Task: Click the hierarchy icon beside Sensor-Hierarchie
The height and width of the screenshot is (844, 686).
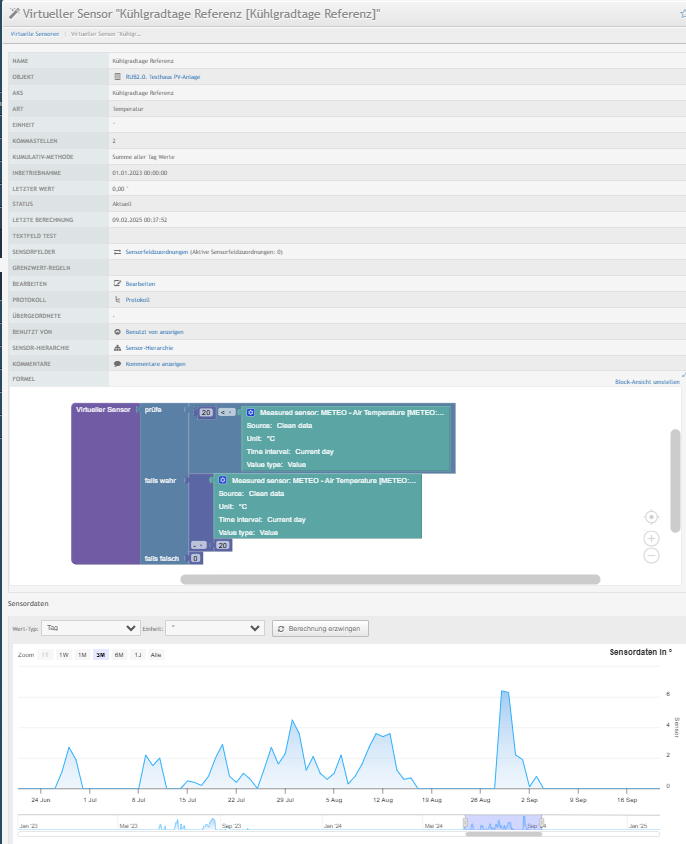Action: (x=117, y=348)
